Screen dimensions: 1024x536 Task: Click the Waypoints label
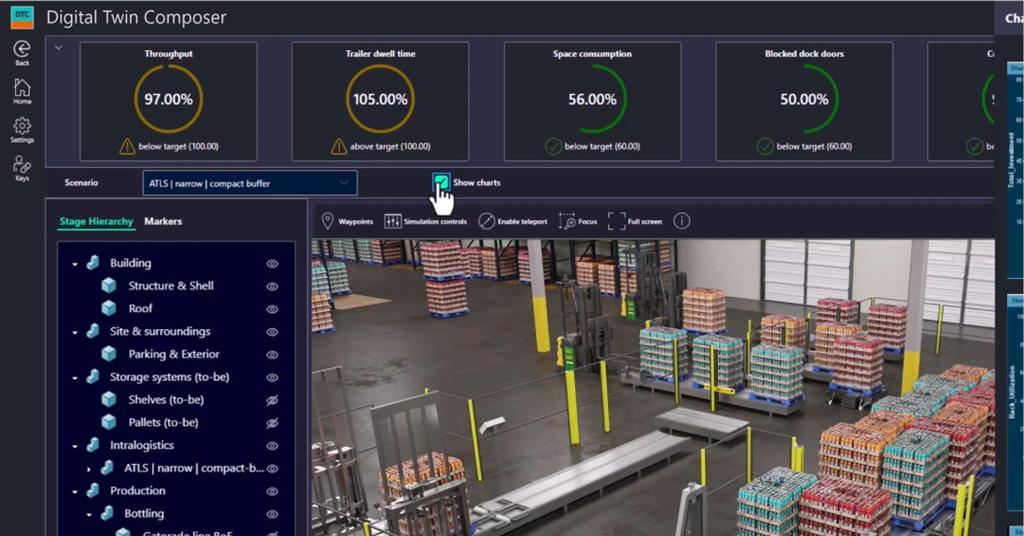pyautogui.click(x=355, y=222)
